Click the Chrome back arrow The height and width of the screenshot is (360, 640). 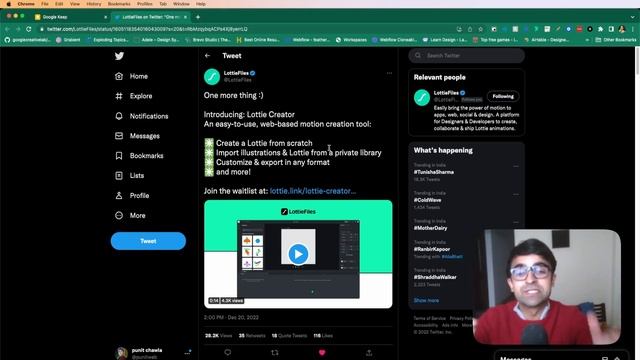click(7, 29)
